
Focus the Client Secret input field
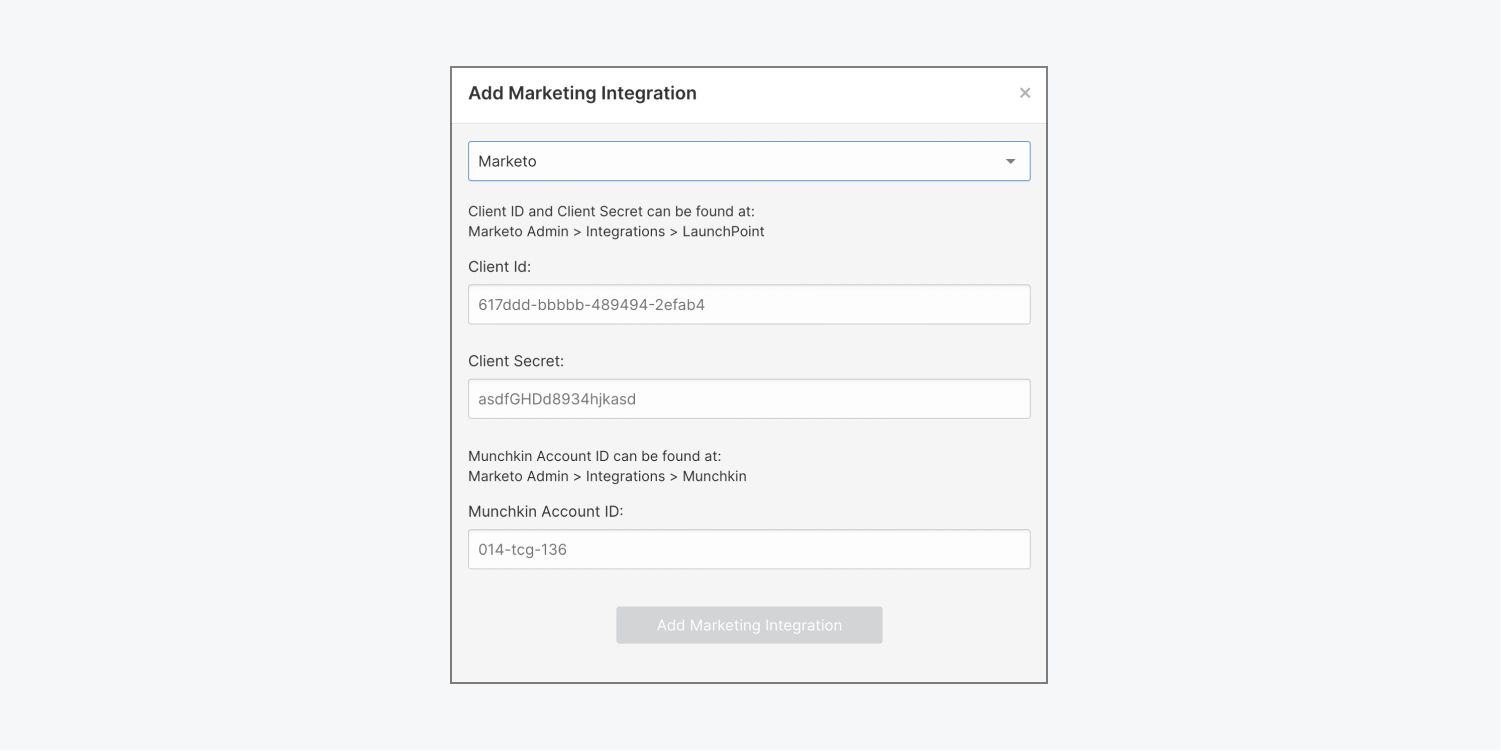tap(749, 398)
